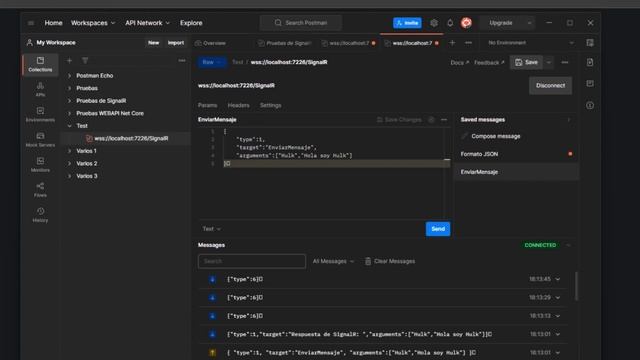Click the collections filter icon
640x360 pixels.
pos(85,60)
